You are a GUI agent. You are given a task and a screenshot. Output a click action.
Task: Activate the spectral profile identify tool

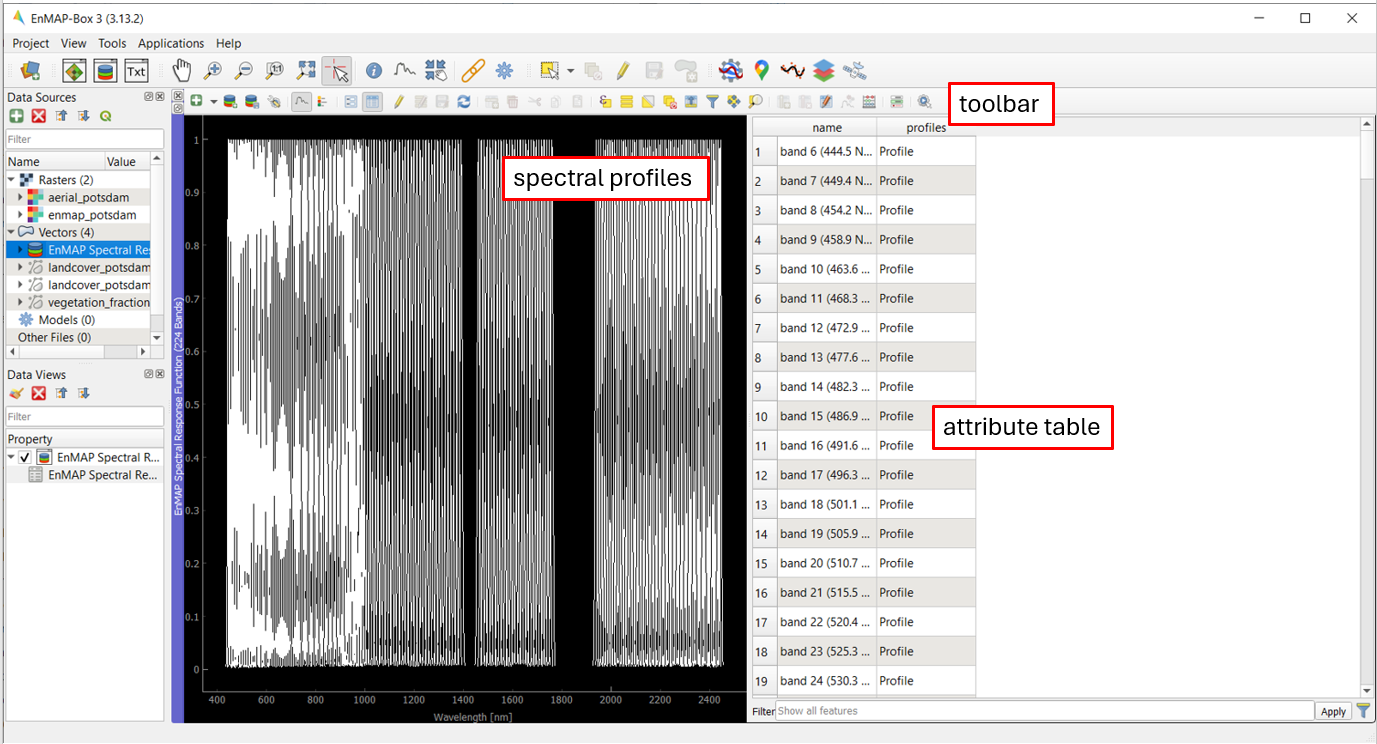(404, 70)
